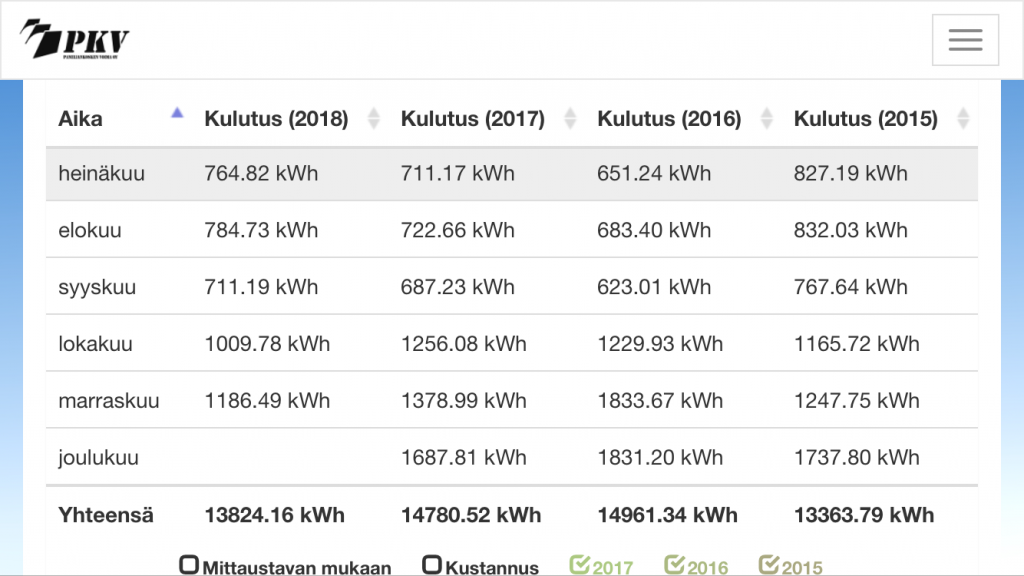Open the hamburger navigation menu
Image resolution: width=1024 pixels, height=576 pixels.
965,40
